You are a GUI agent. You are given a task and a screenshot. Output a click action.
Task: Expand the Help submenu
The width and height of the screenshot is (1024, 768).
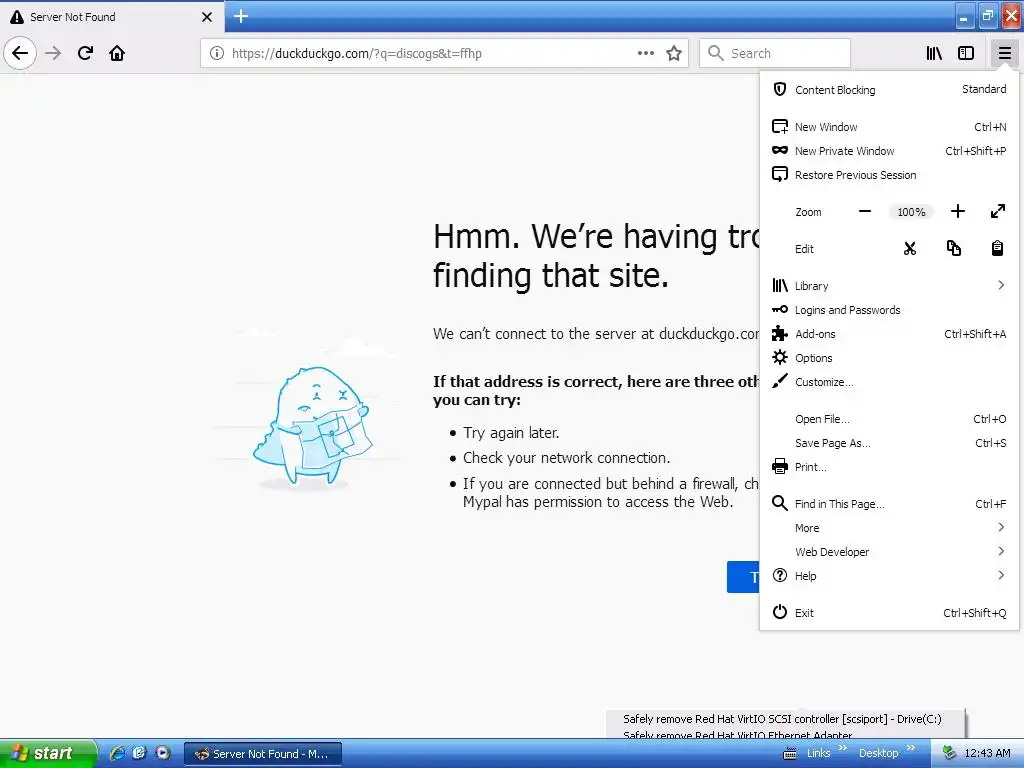[889, 575]
